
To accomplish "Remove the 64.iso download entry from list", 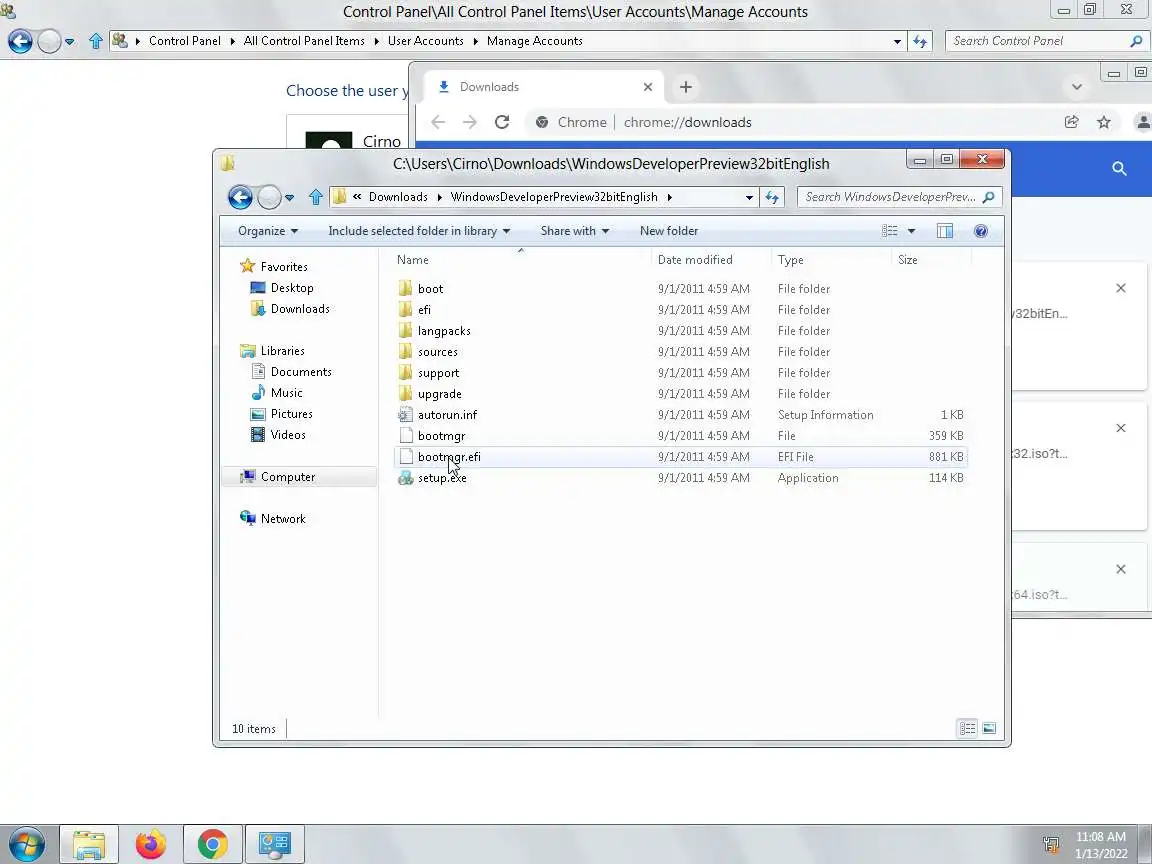I will tap(1120, 569).
